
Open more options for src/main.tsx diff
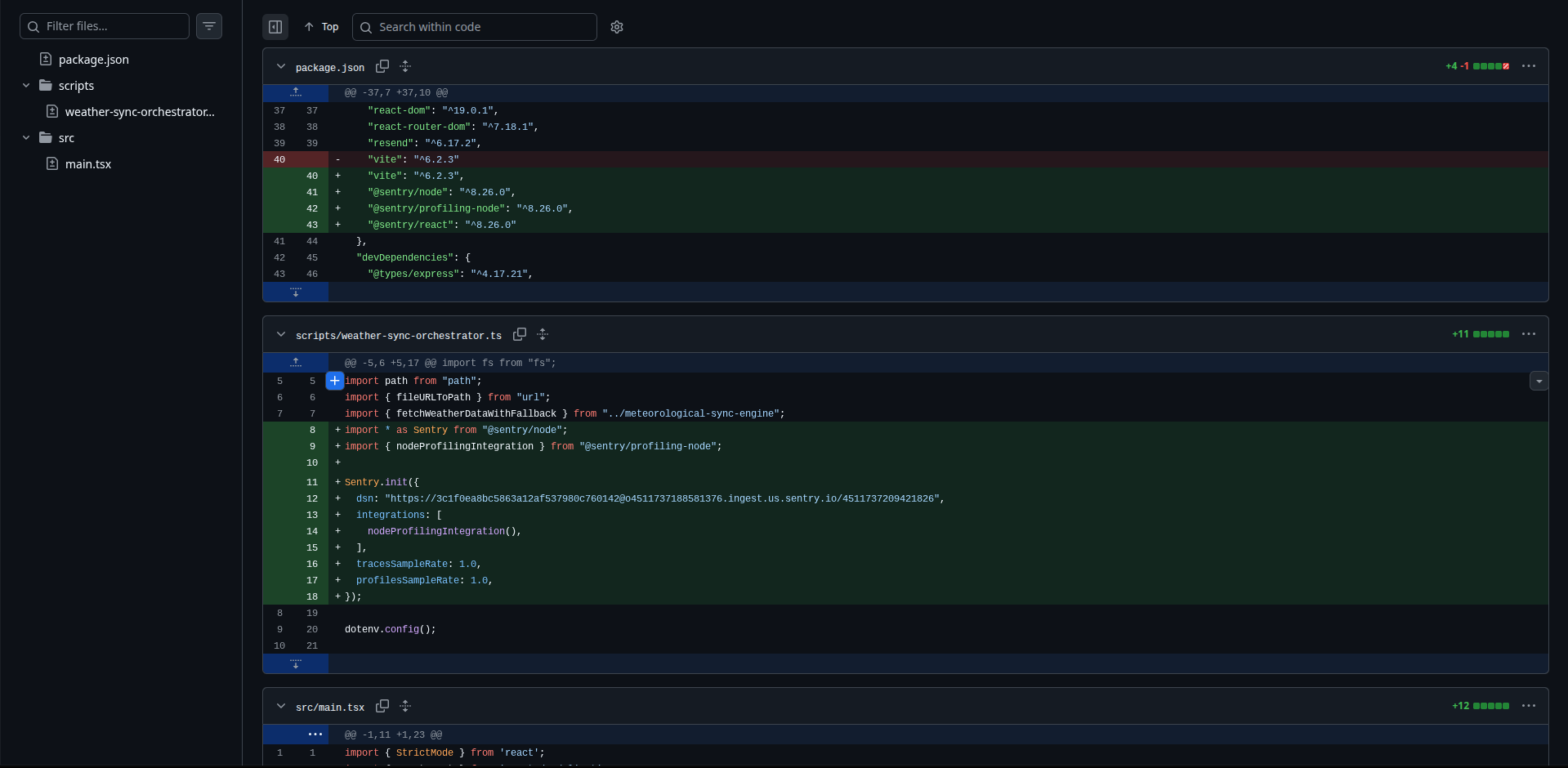(1529, 706)
